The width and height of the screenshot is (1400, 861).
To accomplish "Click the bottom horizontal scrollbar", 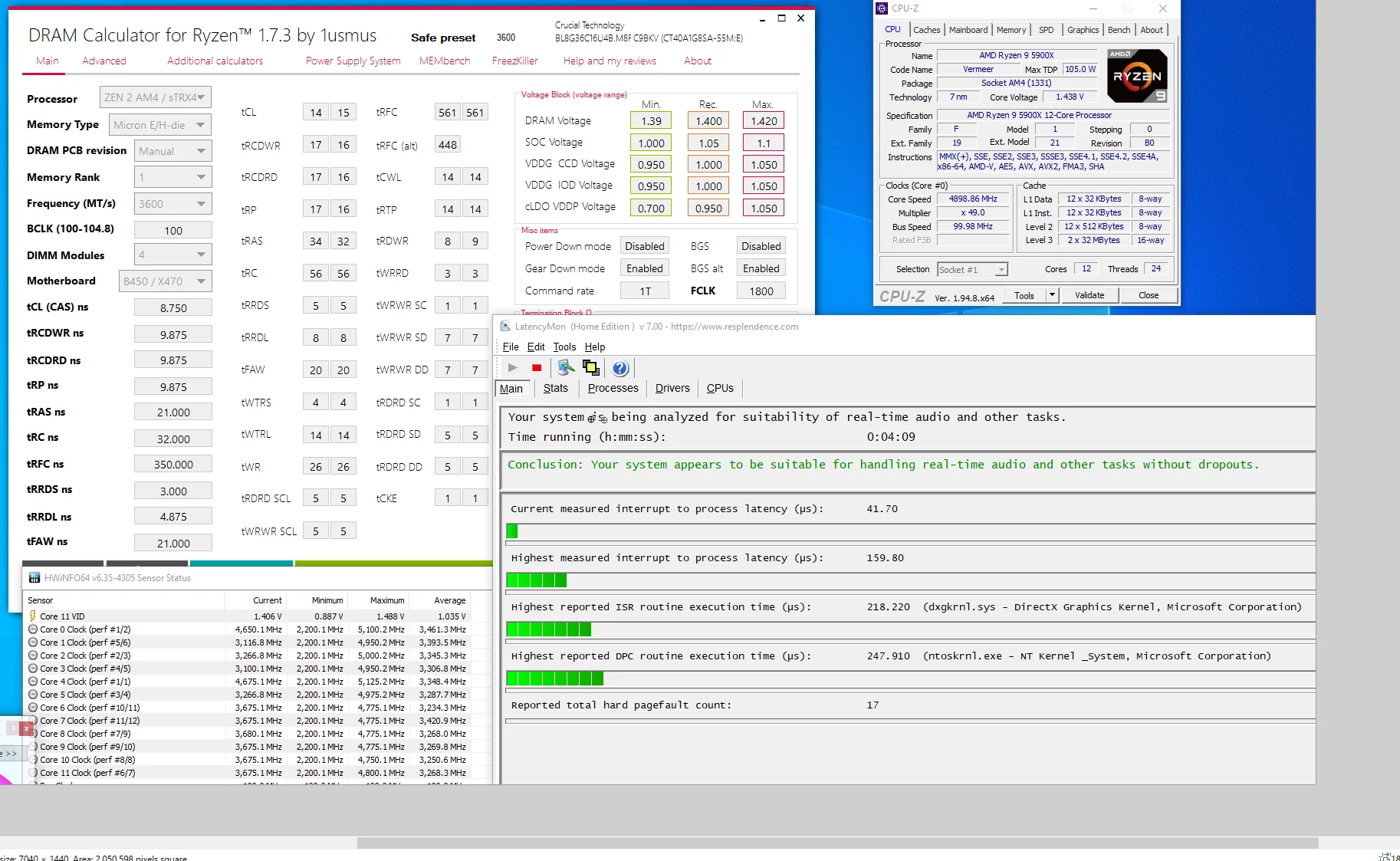I will tap(837, 843).
